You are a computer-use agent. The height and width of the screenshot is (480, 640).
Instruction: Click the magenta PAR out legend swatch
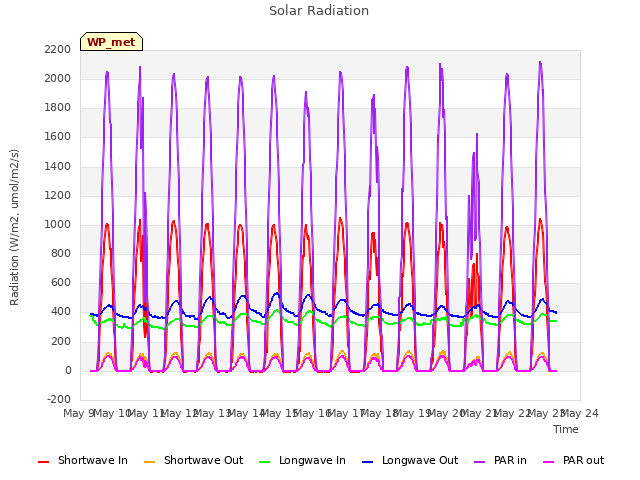tap(549, 462)
